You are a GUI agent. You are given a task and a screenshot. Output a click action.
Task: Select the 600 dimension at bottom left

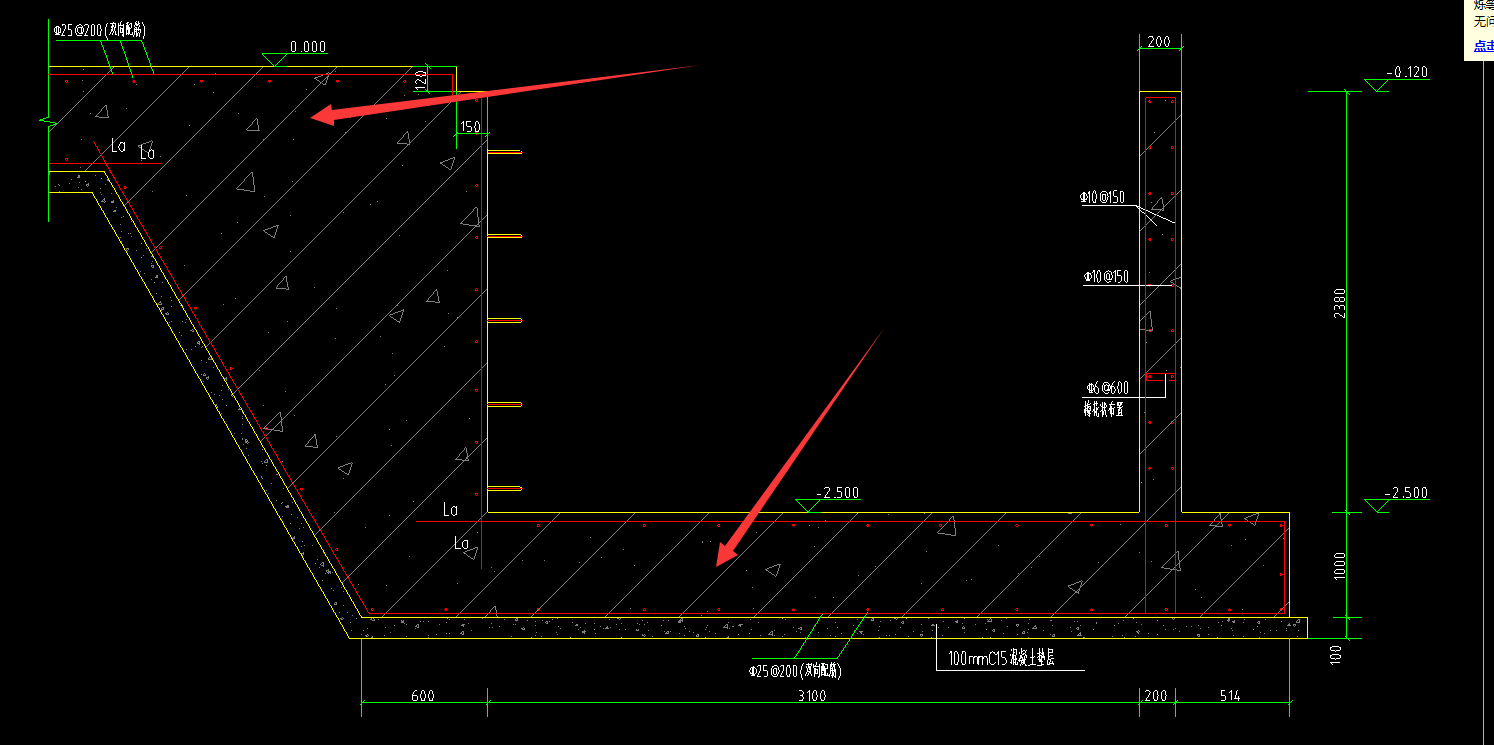click(x=422, y=697)
